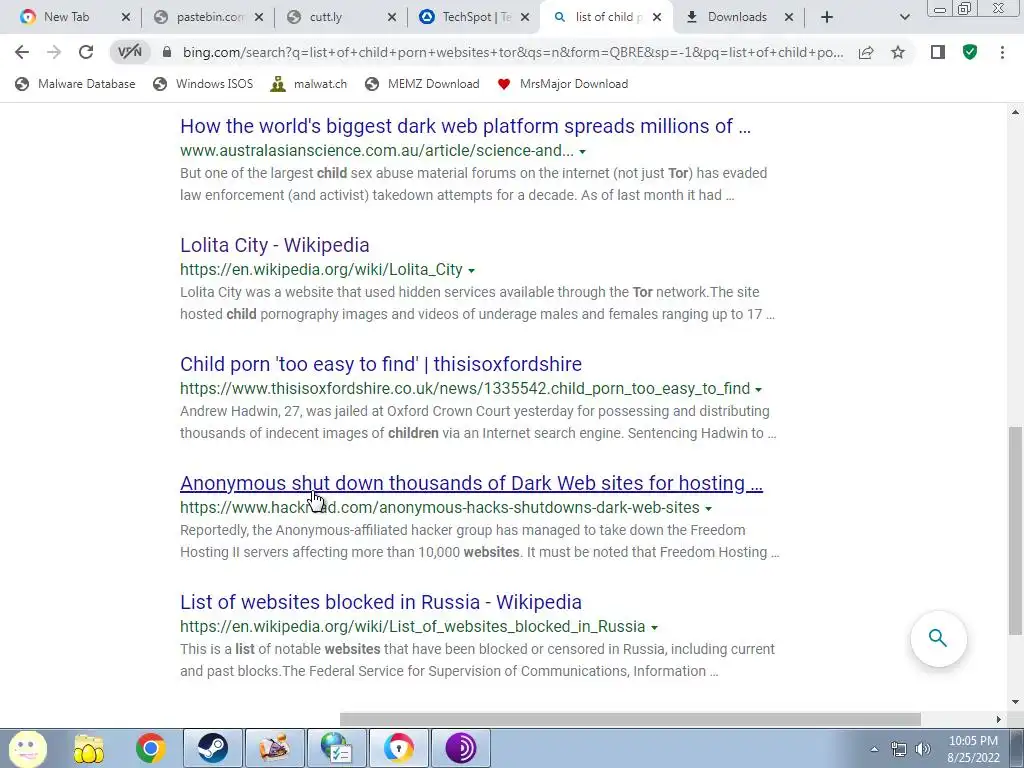This screenshot has width=1024, height=768.
Task: Open the MEMZ Download bookmark
Action: [x=422, y=84]
